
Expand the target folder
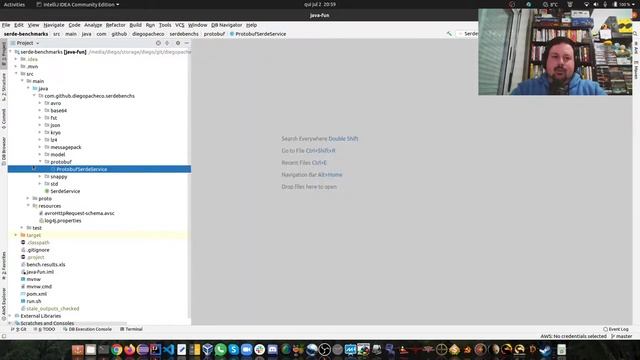coord(16,235)
